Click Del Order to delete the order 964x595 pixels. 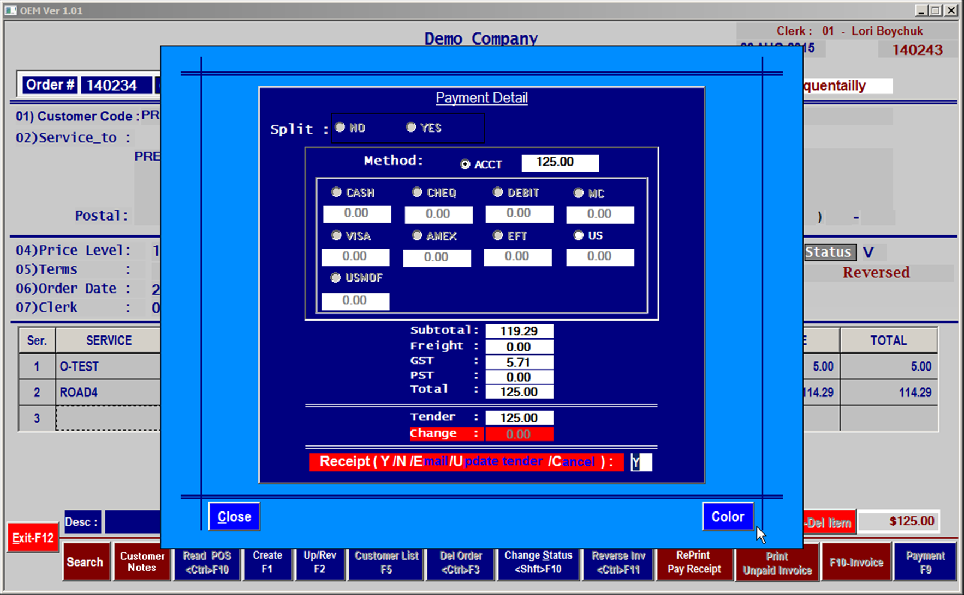(461, 563)
